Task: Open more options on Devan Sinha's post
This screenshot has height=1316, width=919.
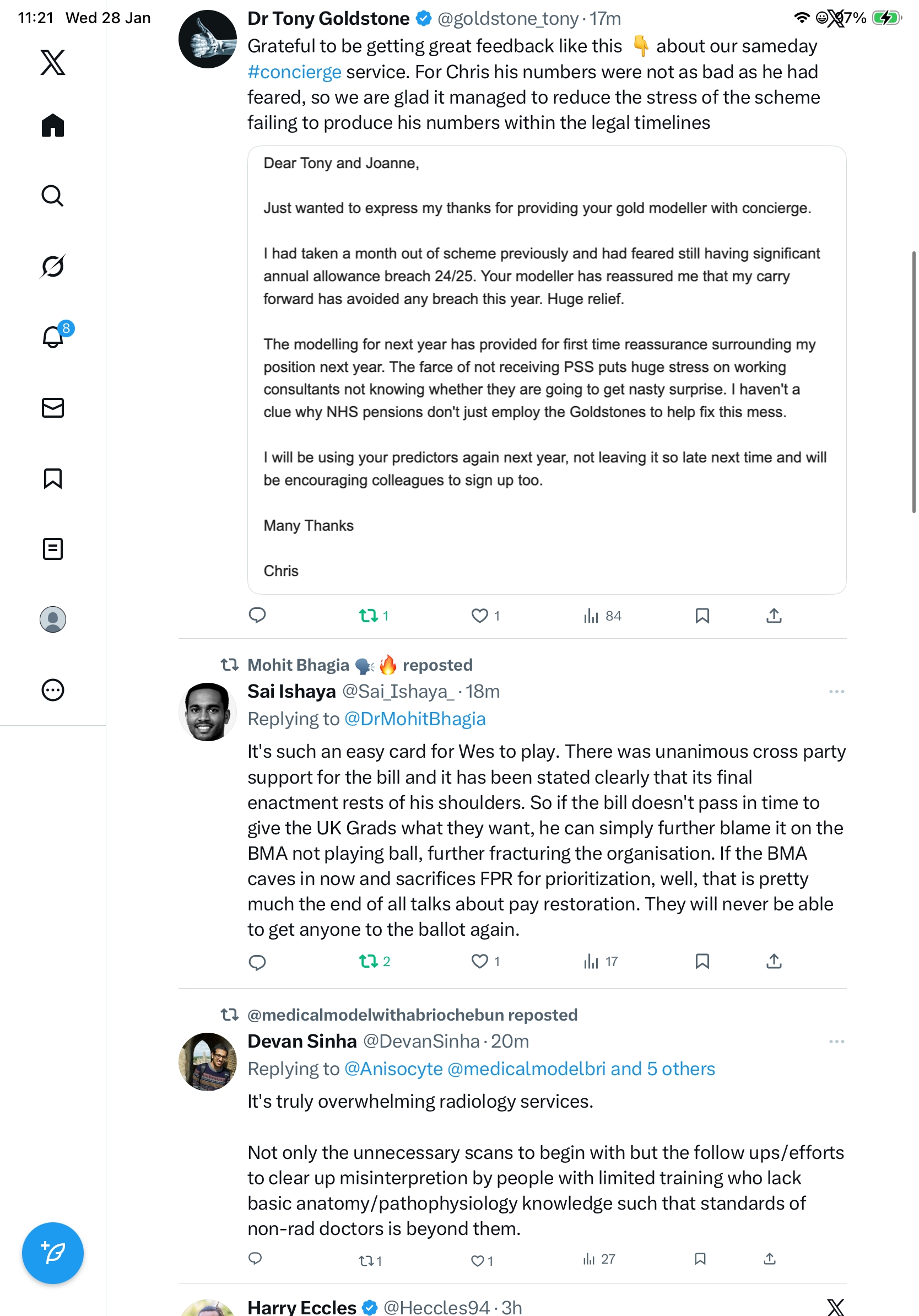Action: [836, 1042]
